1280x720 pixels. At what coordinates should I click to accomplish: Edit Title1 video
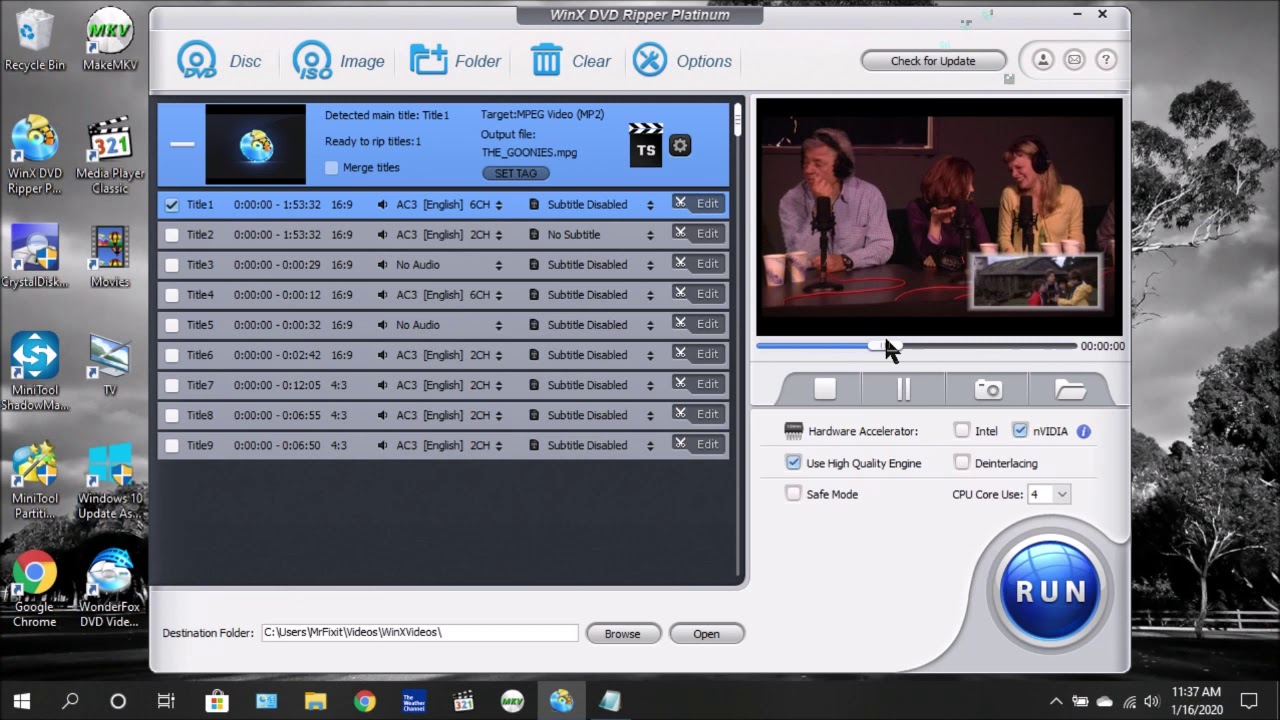697,204
